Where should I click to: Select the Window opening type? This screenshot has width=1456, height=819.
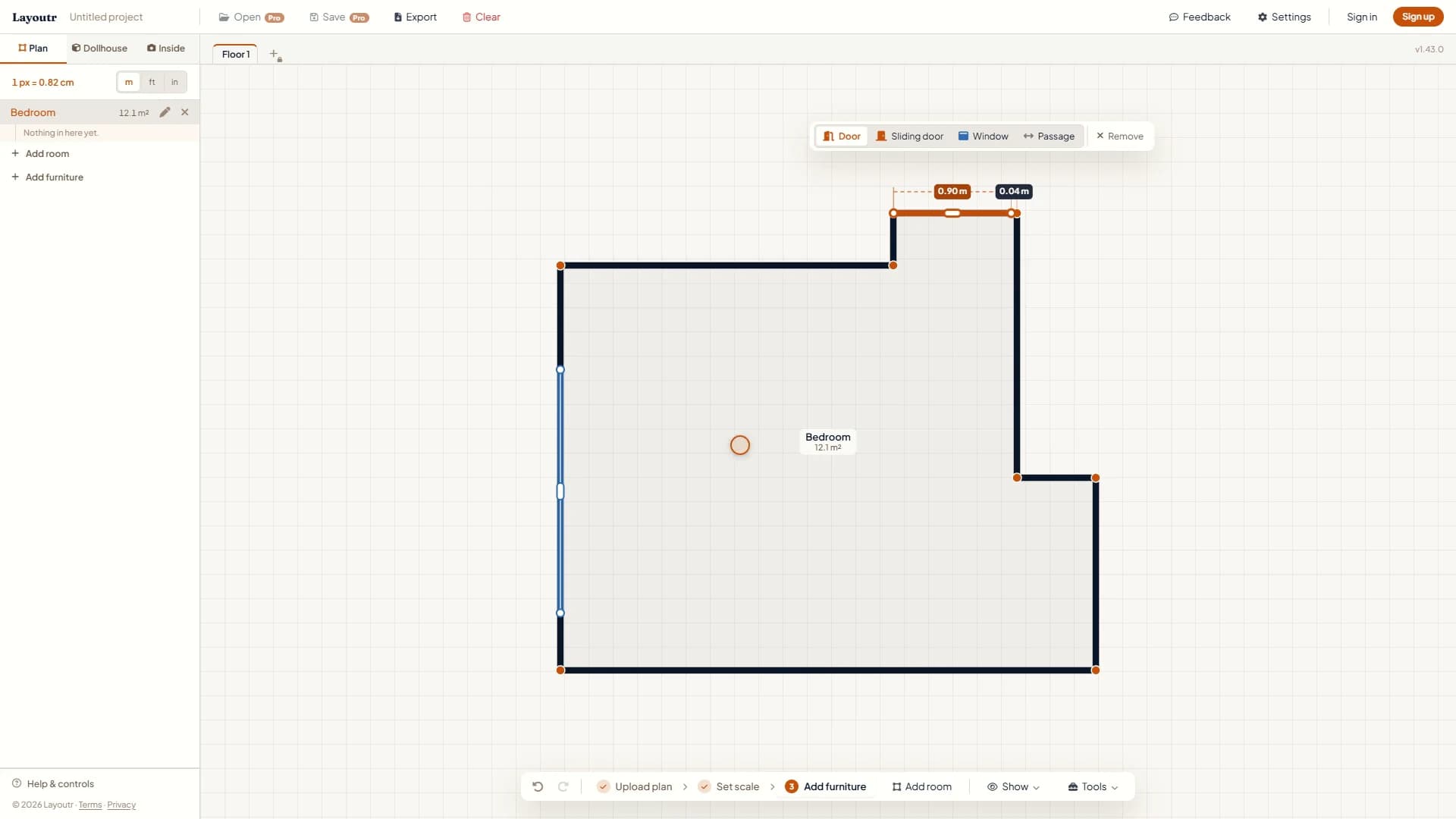[983, 136]
